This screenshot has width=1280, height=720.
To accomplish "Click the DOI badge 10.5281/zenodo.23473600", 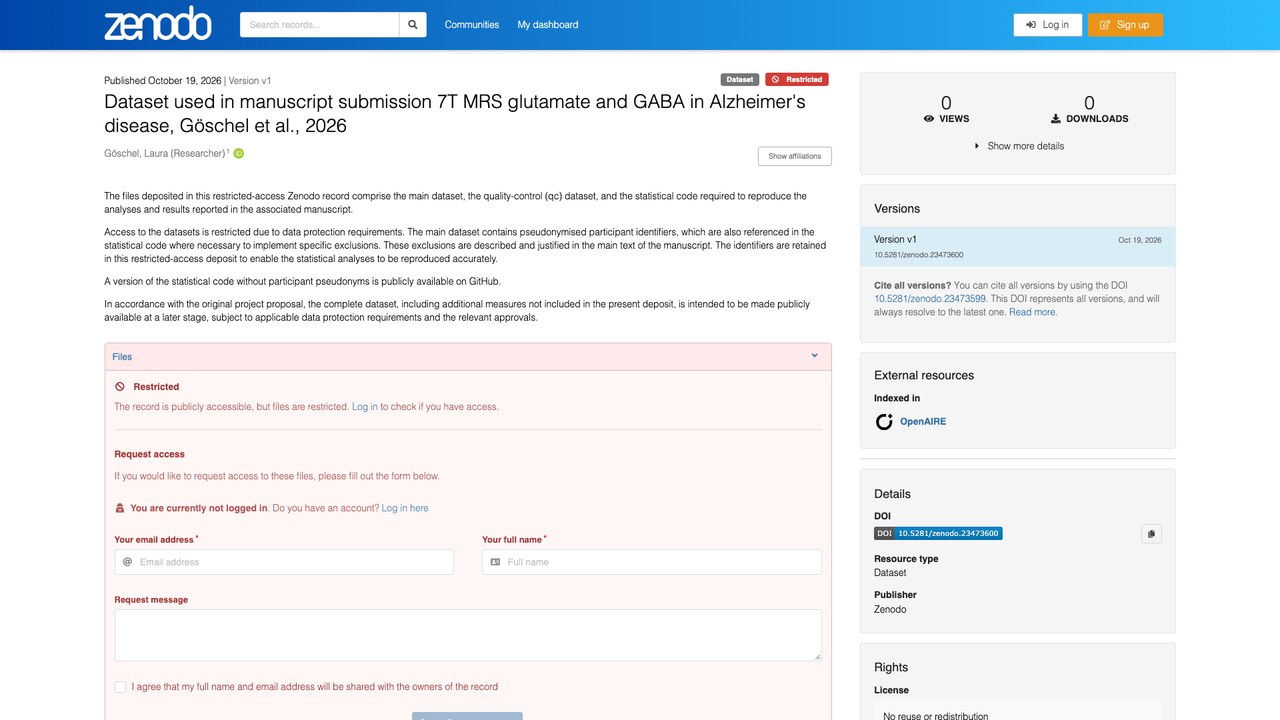I will tap(938, 534).
